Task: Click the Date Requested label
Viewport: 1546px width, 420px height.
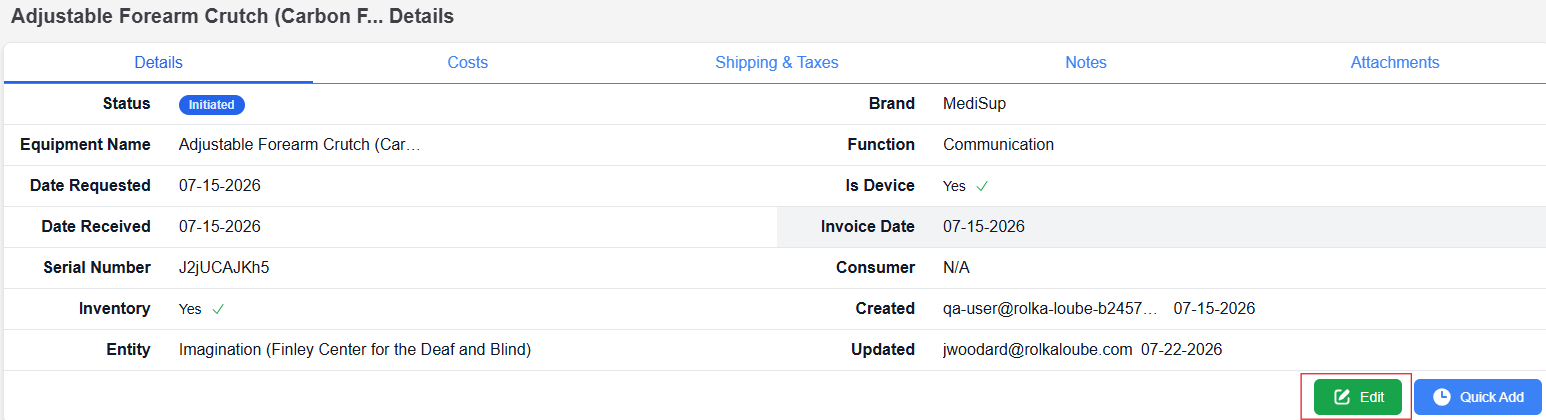Action: coord(90,186)
